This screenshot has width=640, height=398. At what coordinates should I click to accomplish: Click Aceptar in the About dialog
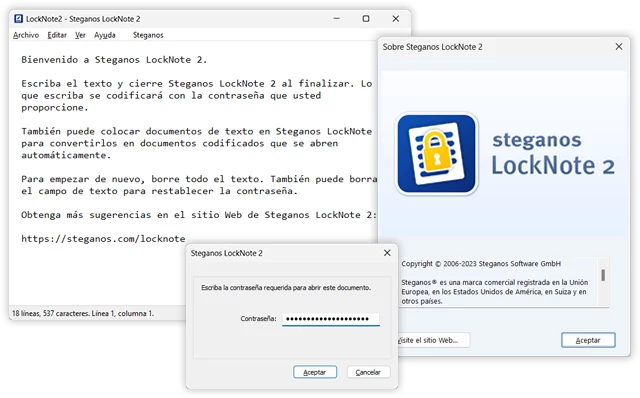tap(588, 340)
